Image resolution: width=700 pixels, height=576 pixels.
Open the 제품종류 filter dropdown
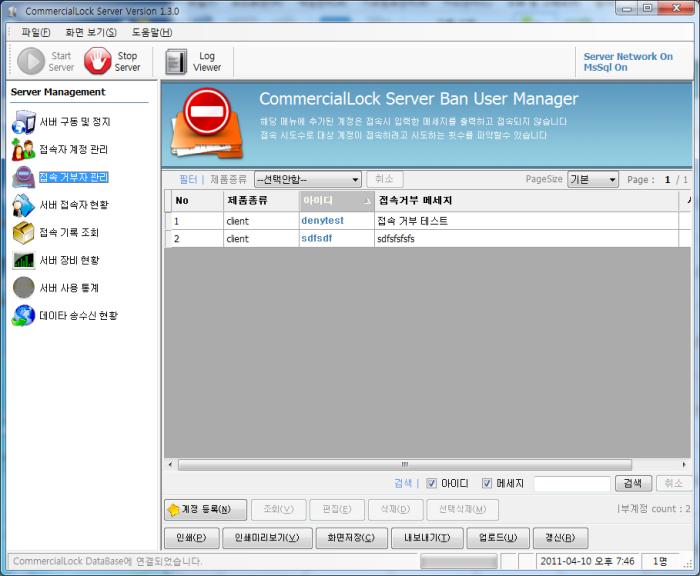click(x=308, y=179)
